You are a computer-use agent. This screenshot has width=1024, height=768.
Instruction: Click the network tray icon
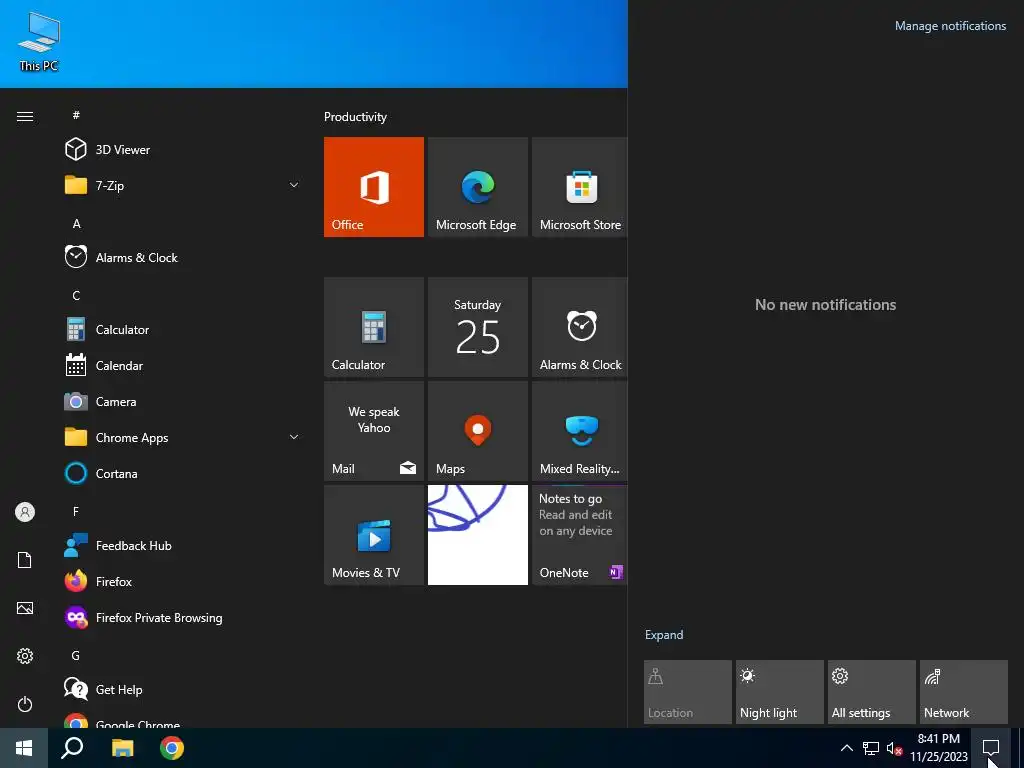pos(871,748)
